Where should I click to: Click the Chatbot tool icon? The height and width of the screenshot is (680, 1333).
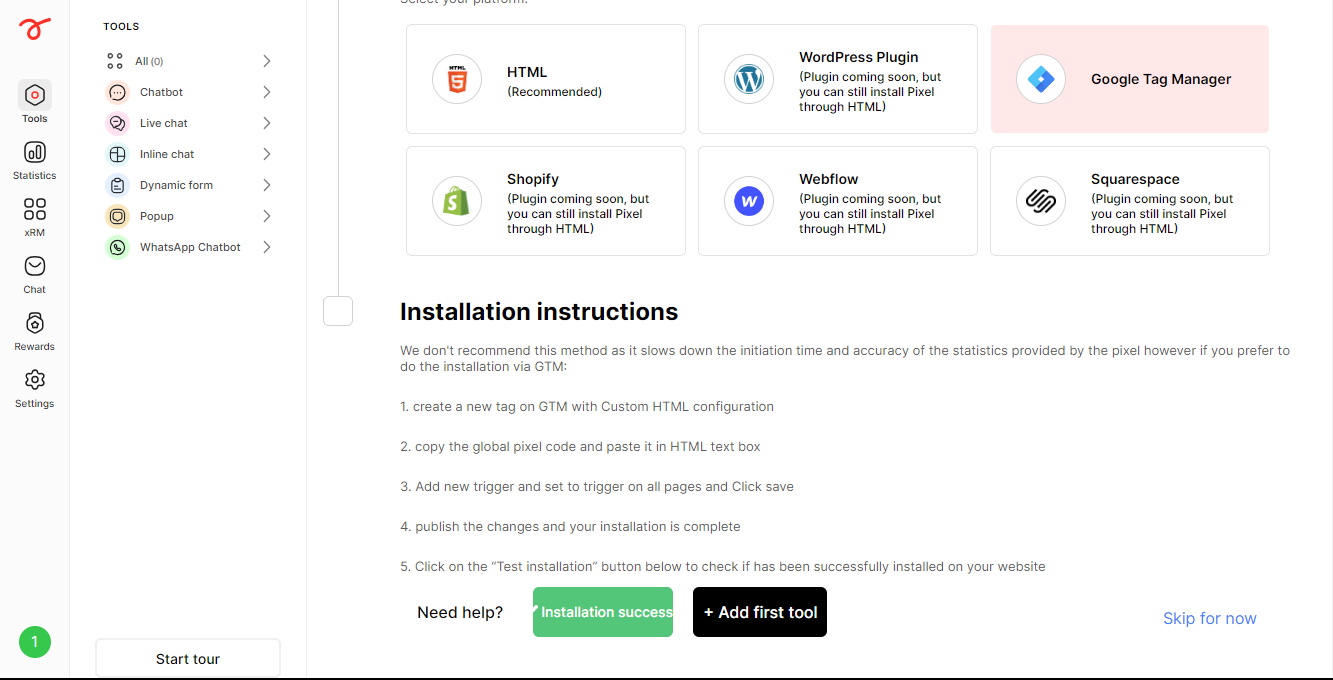pos(117,92)
